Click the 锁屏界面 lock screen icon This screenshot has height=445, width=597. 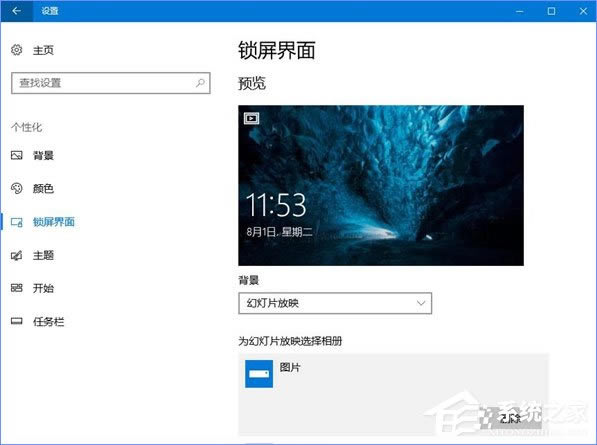(16, 222)
